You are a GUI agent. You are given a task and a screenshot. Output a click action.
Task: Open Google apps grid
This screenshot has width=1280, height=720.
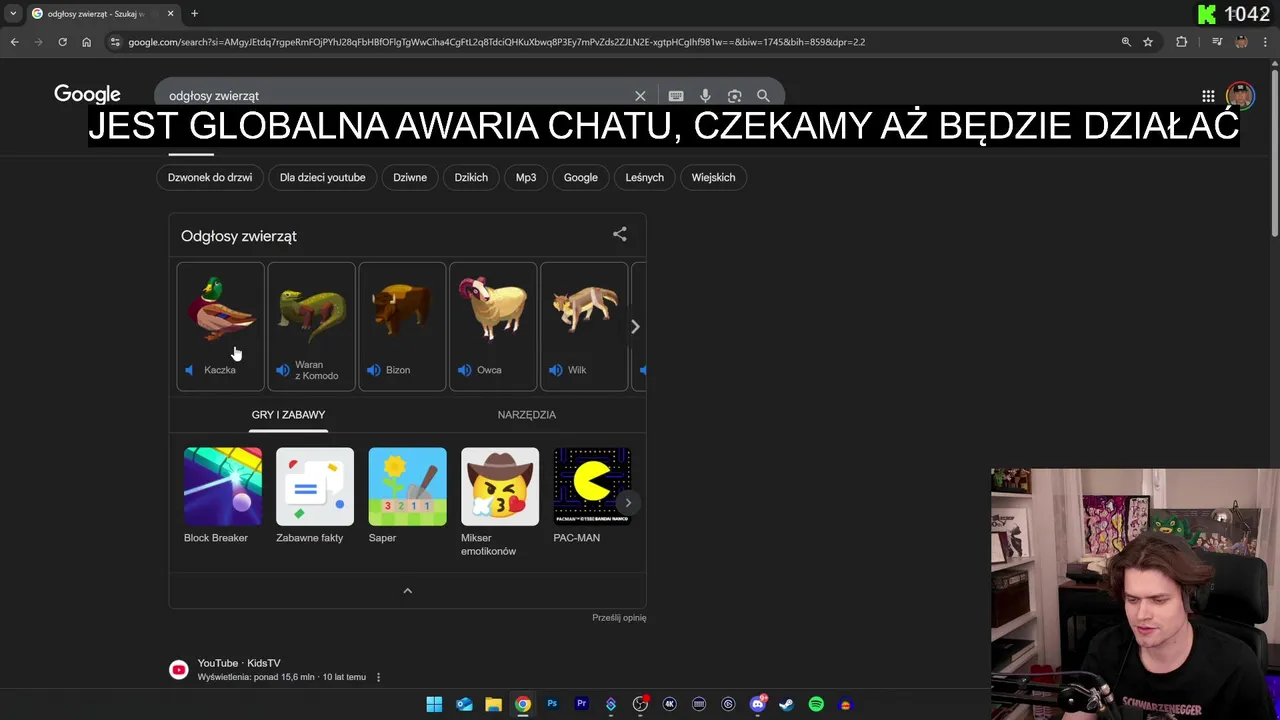point(1208,96)
